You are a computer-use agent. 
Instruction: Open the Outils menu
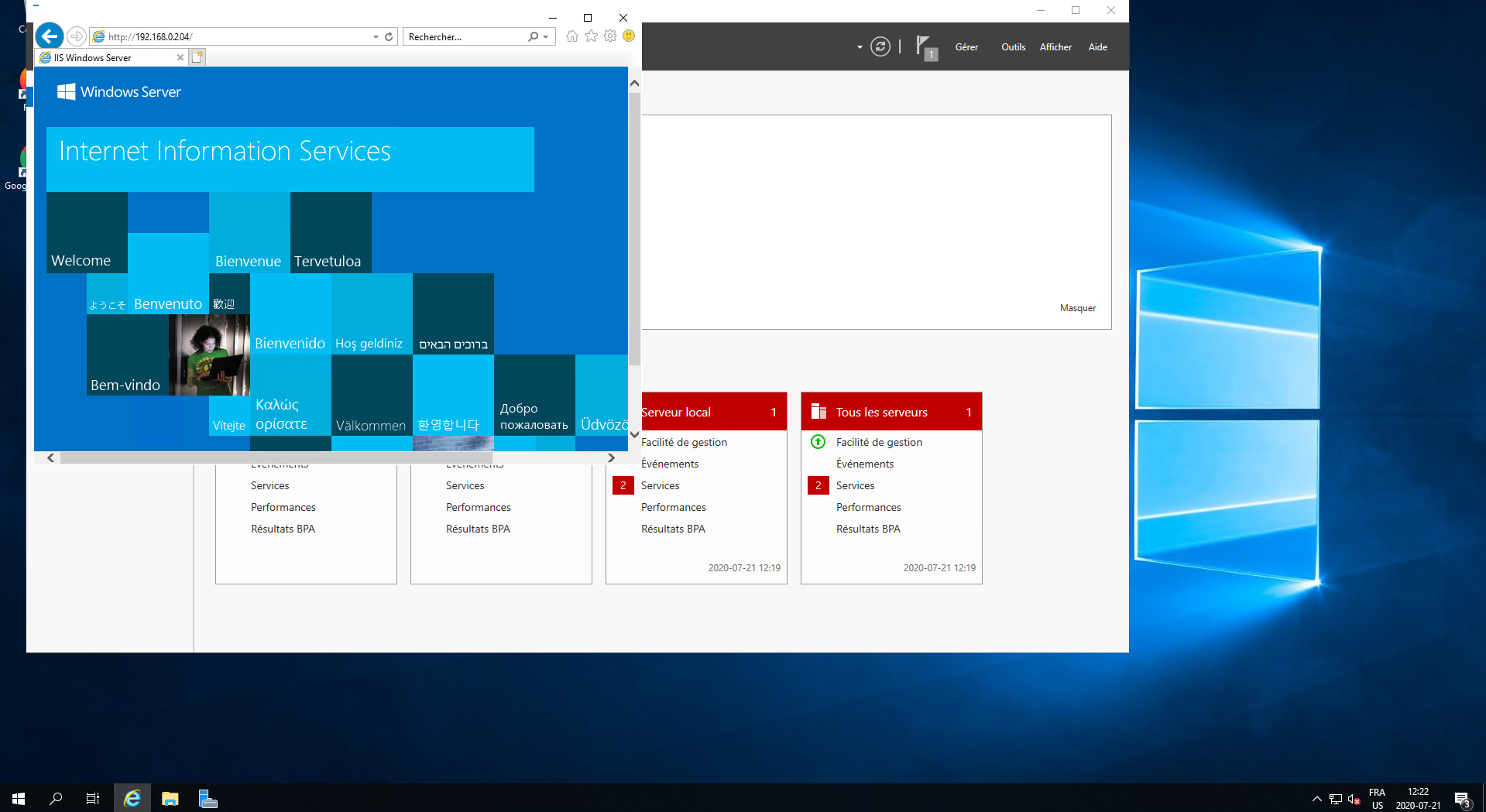(x=1013, y=47)
